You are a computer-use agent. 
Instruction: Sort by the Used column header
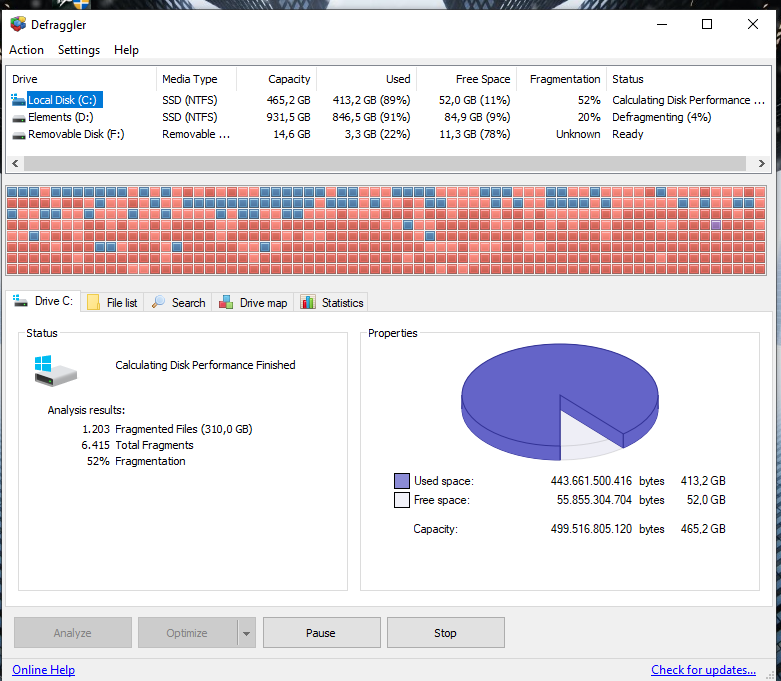tap(367, 79)
